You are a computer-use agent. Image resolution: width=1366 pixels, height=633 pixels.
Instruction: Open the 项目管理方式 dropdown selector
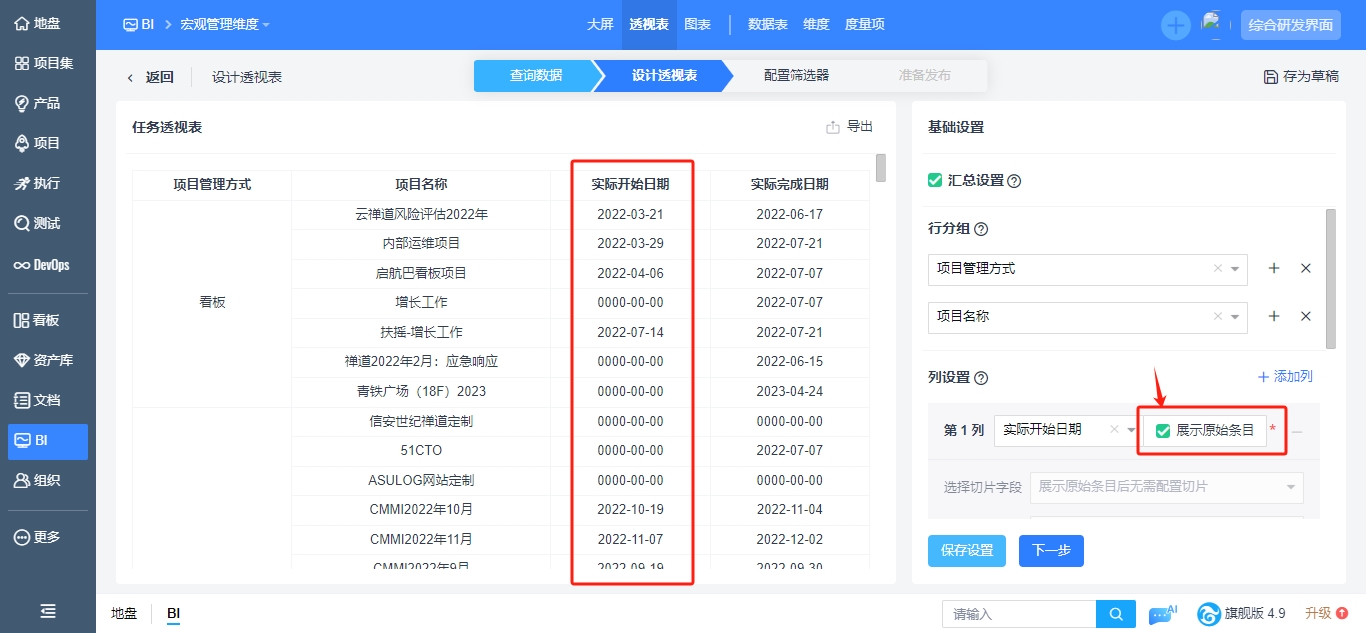[x=1088, y=269]
